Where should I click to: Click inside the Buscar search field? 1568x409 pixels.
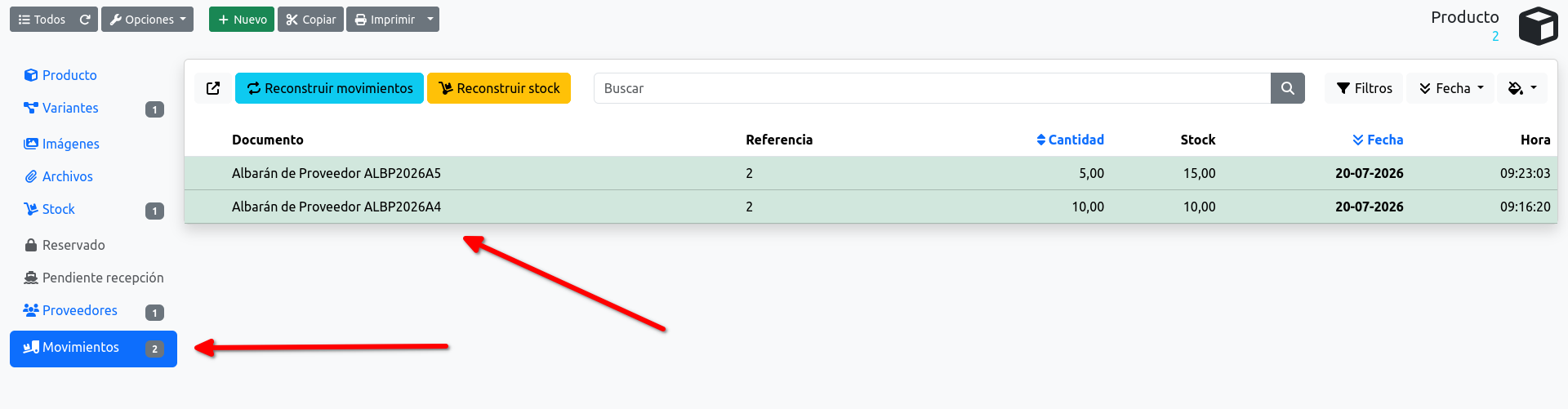click(932, 88)
